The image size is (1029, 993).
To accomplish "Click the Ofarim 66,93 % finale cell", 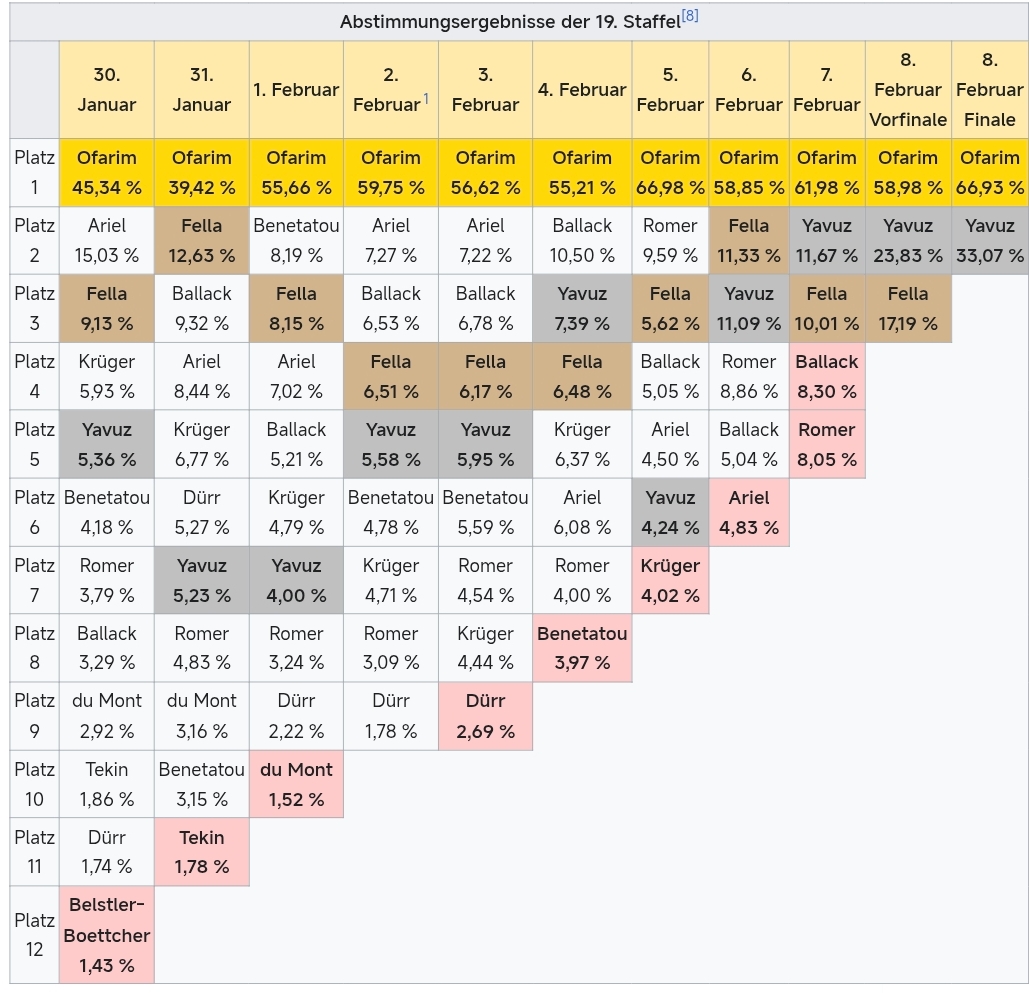I will 989,172.
